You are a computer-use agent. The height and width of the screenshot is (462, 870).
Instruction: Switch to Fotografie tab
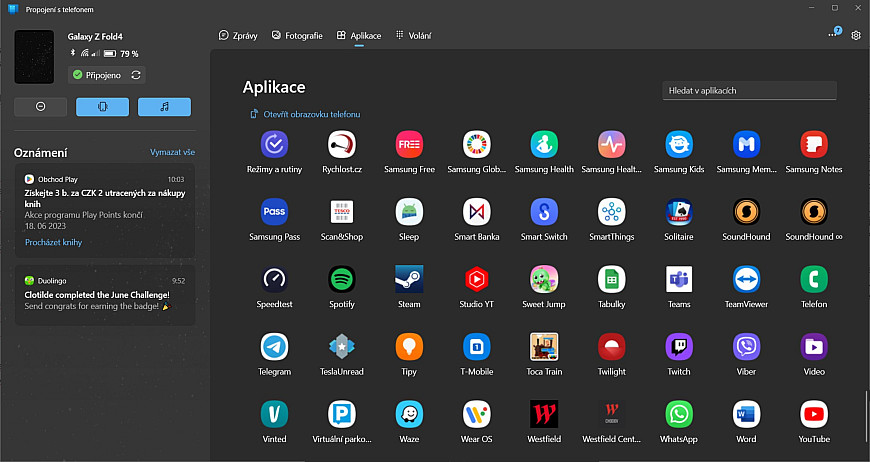(x=297, y=35)
